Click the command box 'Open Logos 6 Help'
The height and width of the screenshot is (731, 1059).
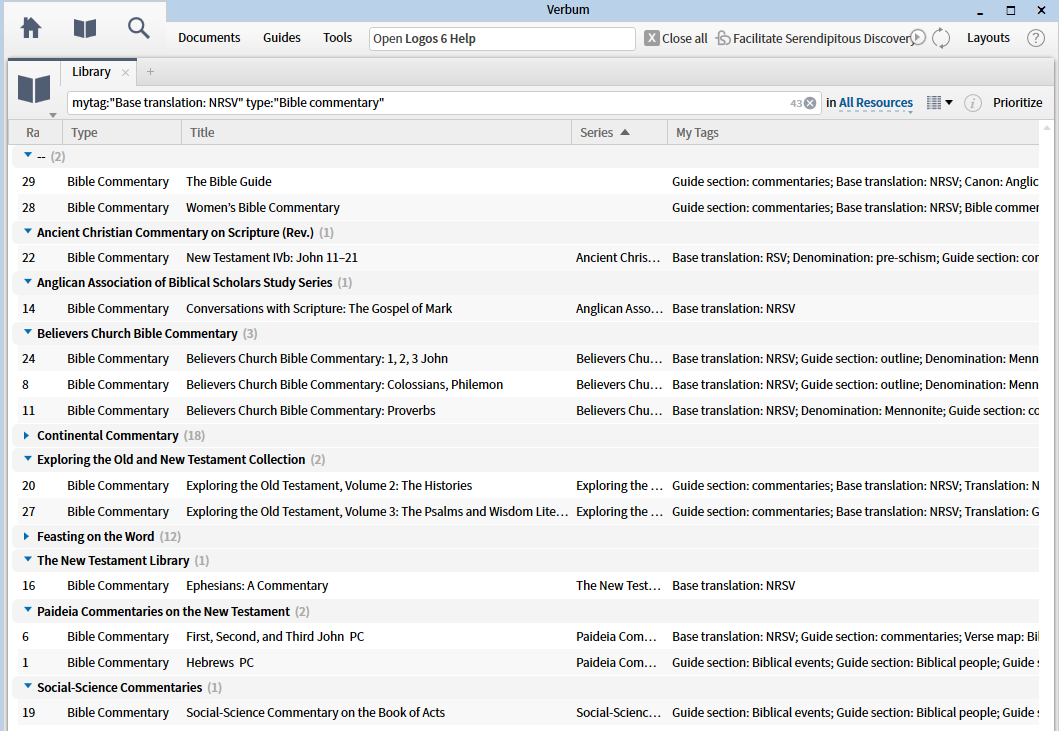502,39
